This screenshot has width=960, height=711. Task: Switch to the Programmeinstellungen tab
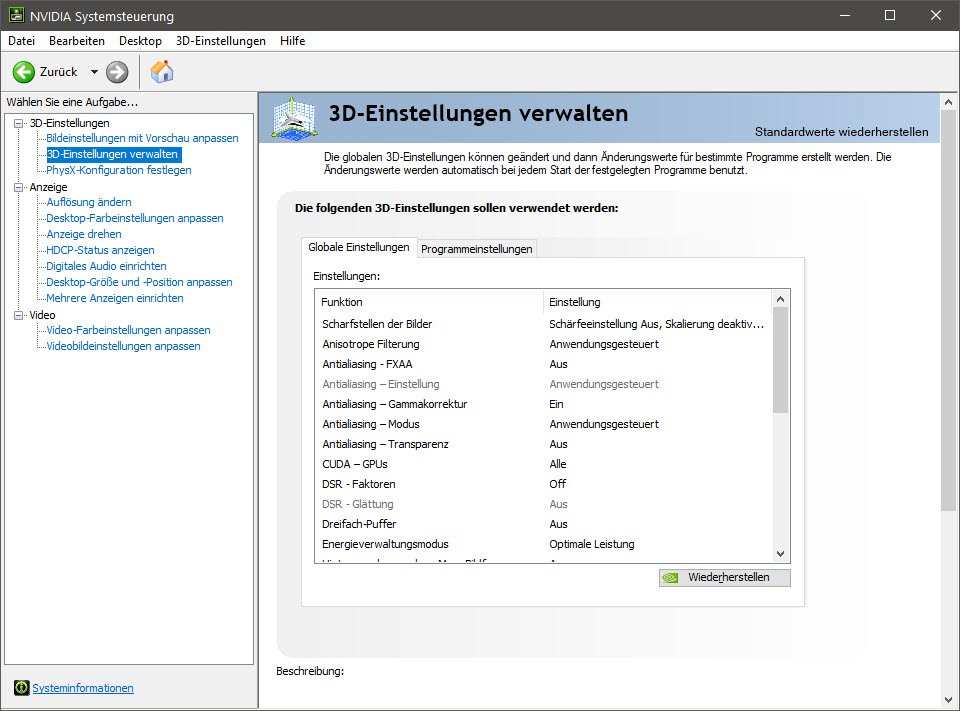coord(476,249)
